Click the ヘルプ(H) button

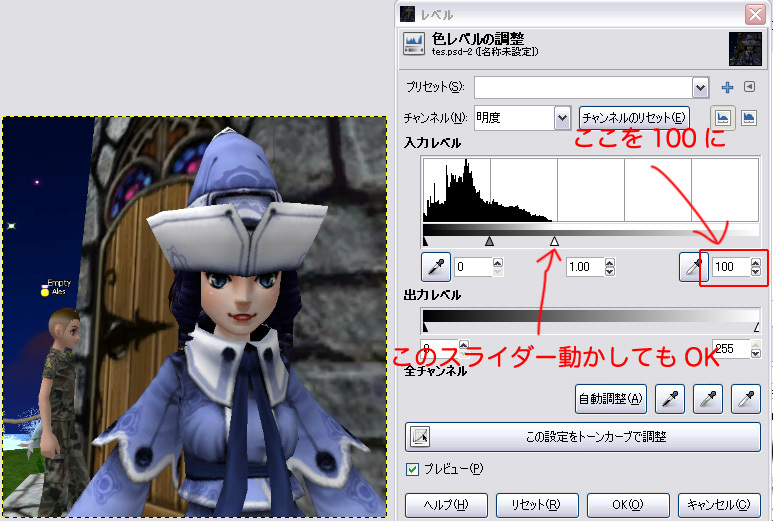click(x=446, y=505)
